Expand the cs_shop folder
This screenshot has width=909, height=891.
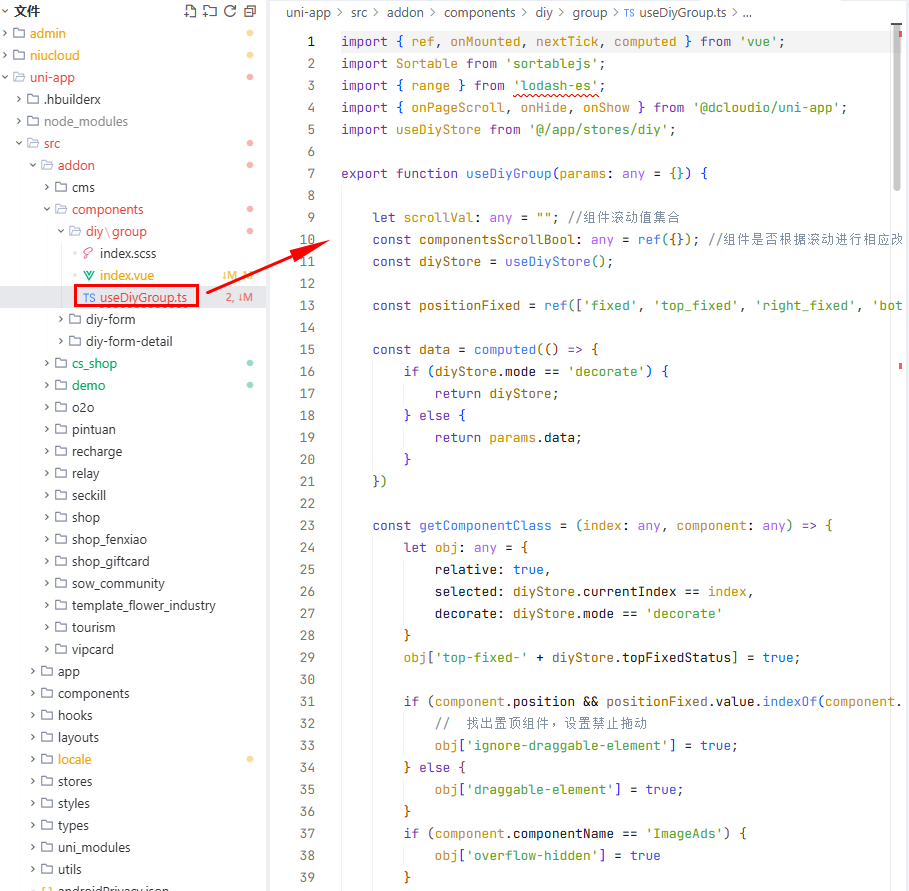[x=94, y=363]
